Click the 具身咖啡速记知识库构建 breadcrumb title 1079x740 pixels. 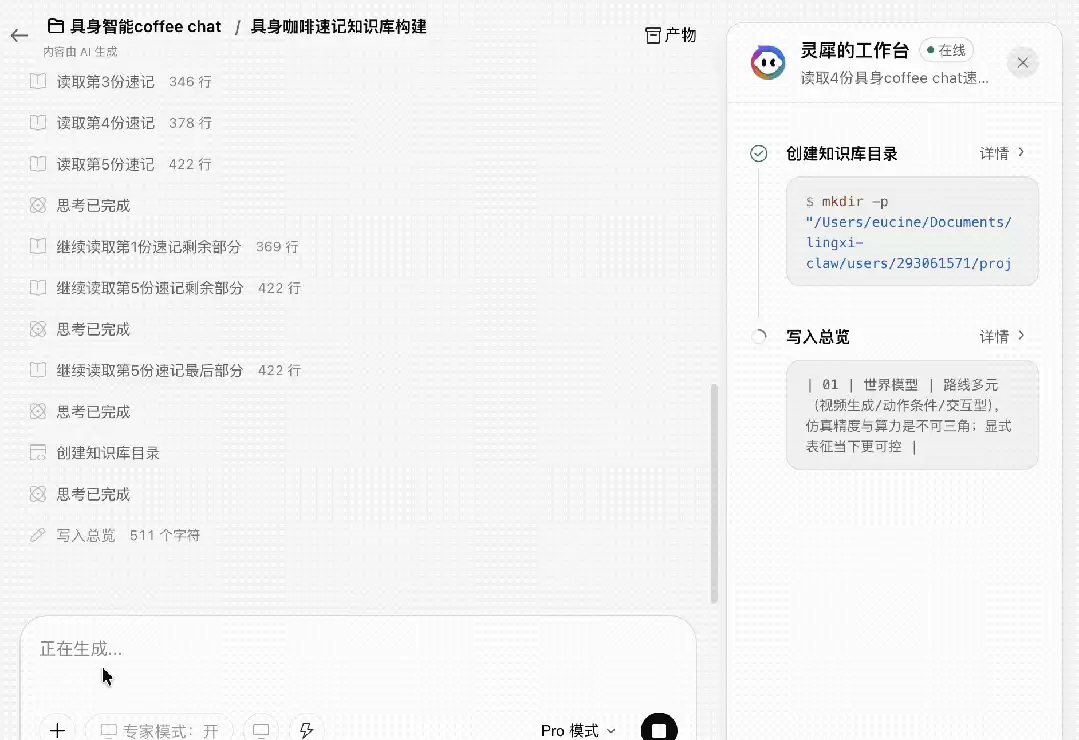(x=339, y=27)
